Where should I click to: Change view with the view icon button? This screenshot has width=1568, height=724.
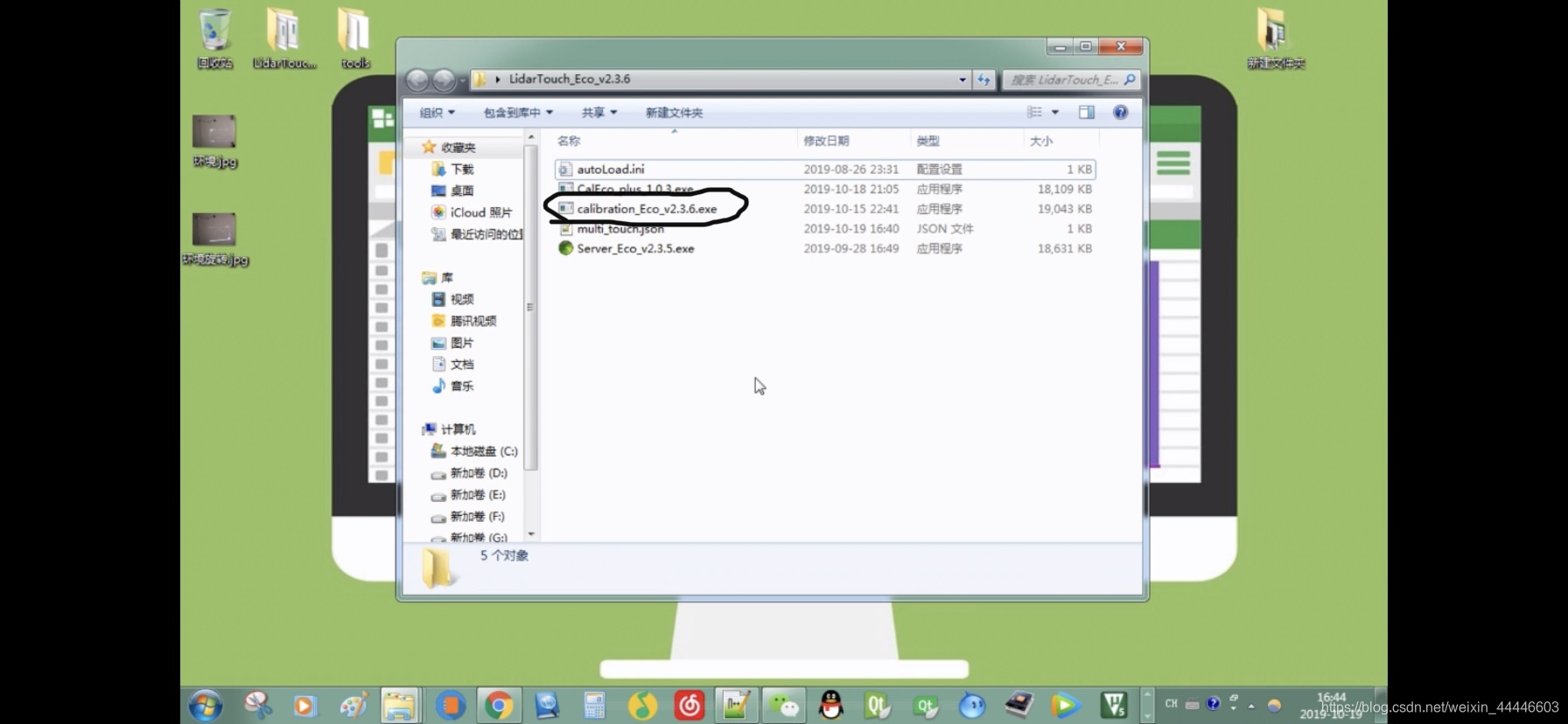coord(1035,112)
